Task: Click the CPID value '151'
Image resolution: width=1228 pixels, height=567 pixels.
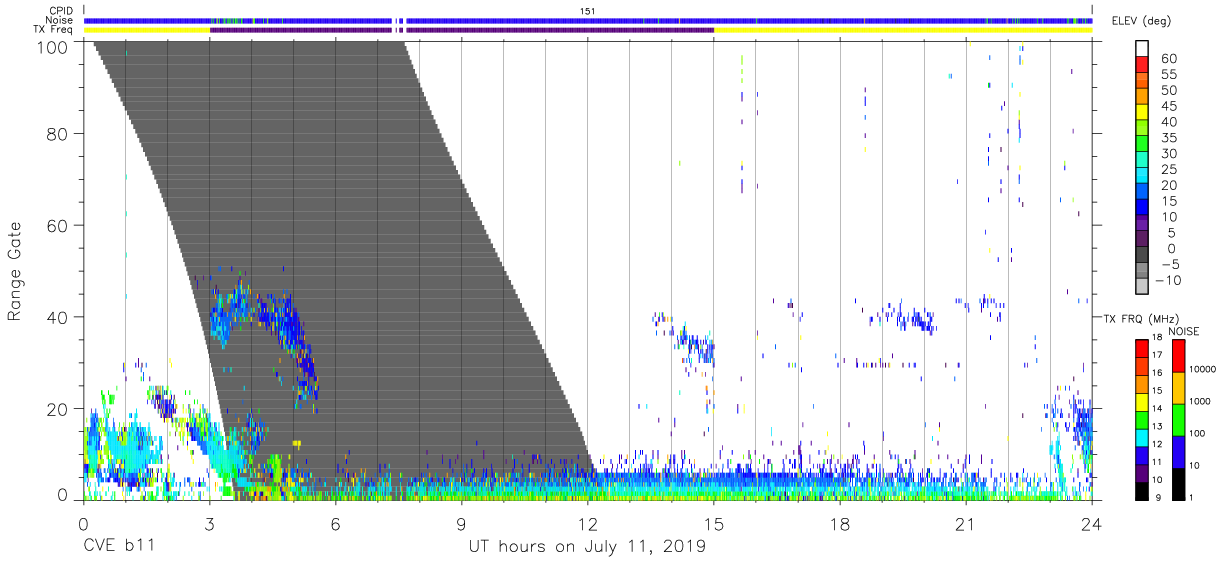Action: (x=588, y=10)
